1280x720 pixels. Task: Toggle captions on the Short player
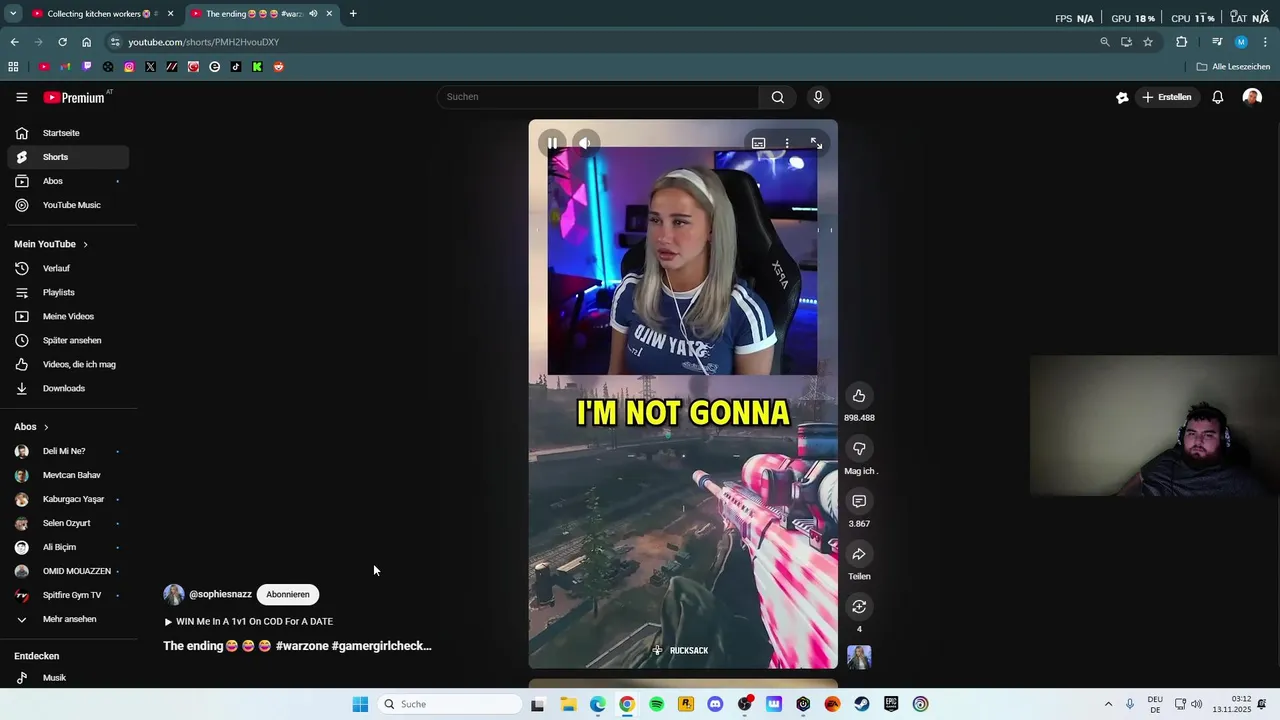click(x=758, y=144)
